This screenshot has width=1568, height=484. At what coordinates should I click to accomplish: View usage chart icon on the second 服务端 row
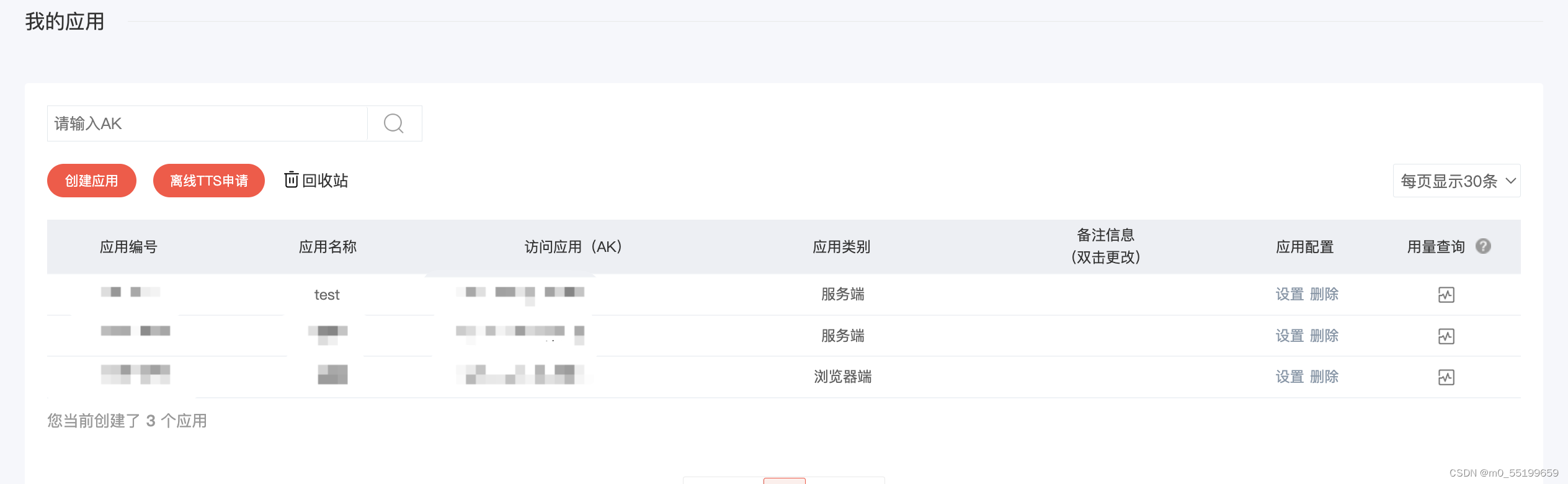pyautogui.click(x=1446, y=336)
